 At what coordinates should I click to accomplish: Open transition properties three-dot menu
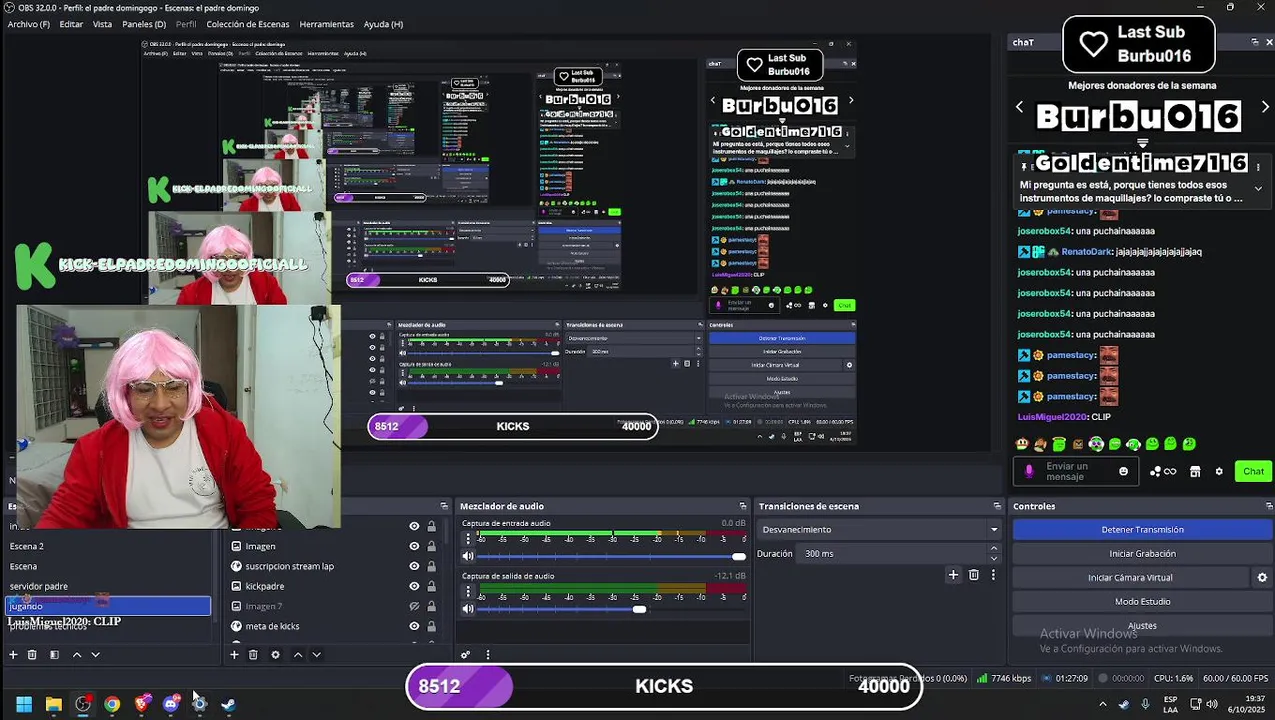tap(993, 575)
